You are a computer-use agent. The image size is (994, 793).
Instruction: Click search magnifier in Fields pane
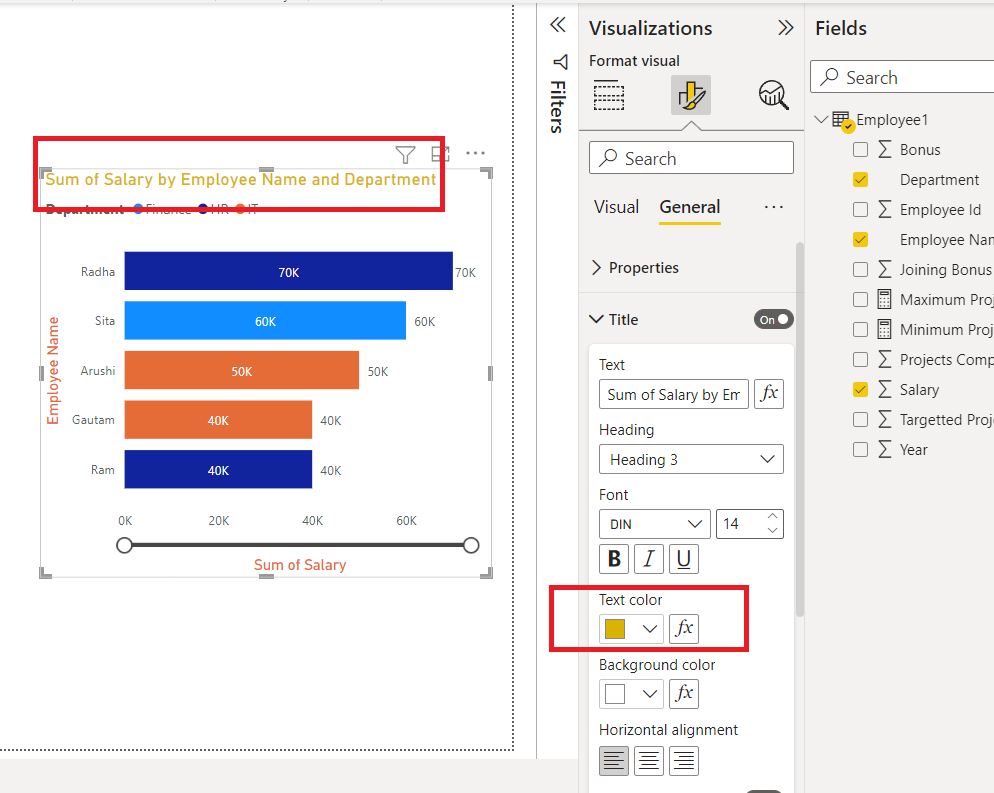coord(829,77)
